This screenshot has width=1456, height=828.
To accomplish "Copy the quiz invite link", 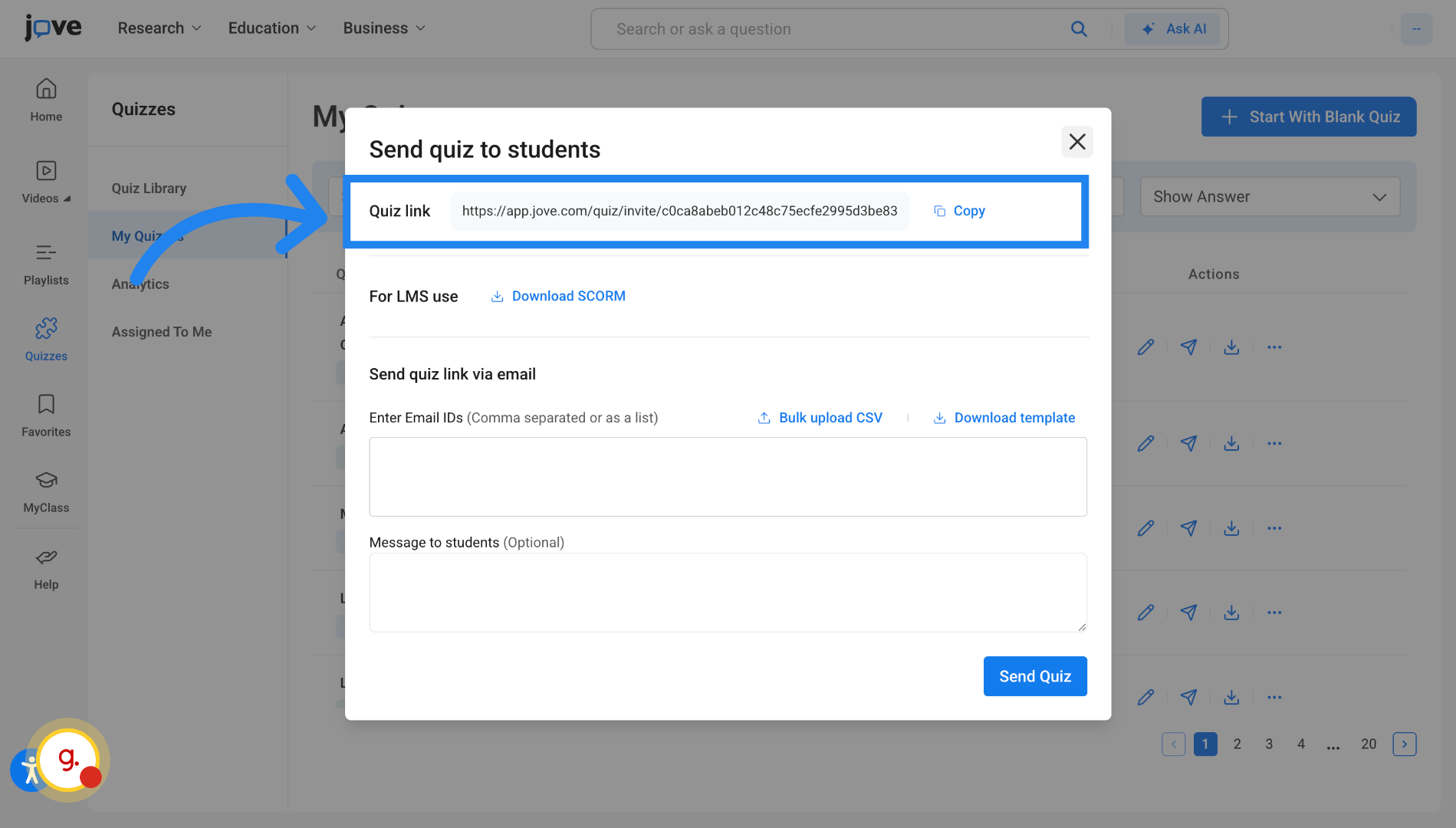I will tap(958, 210).
